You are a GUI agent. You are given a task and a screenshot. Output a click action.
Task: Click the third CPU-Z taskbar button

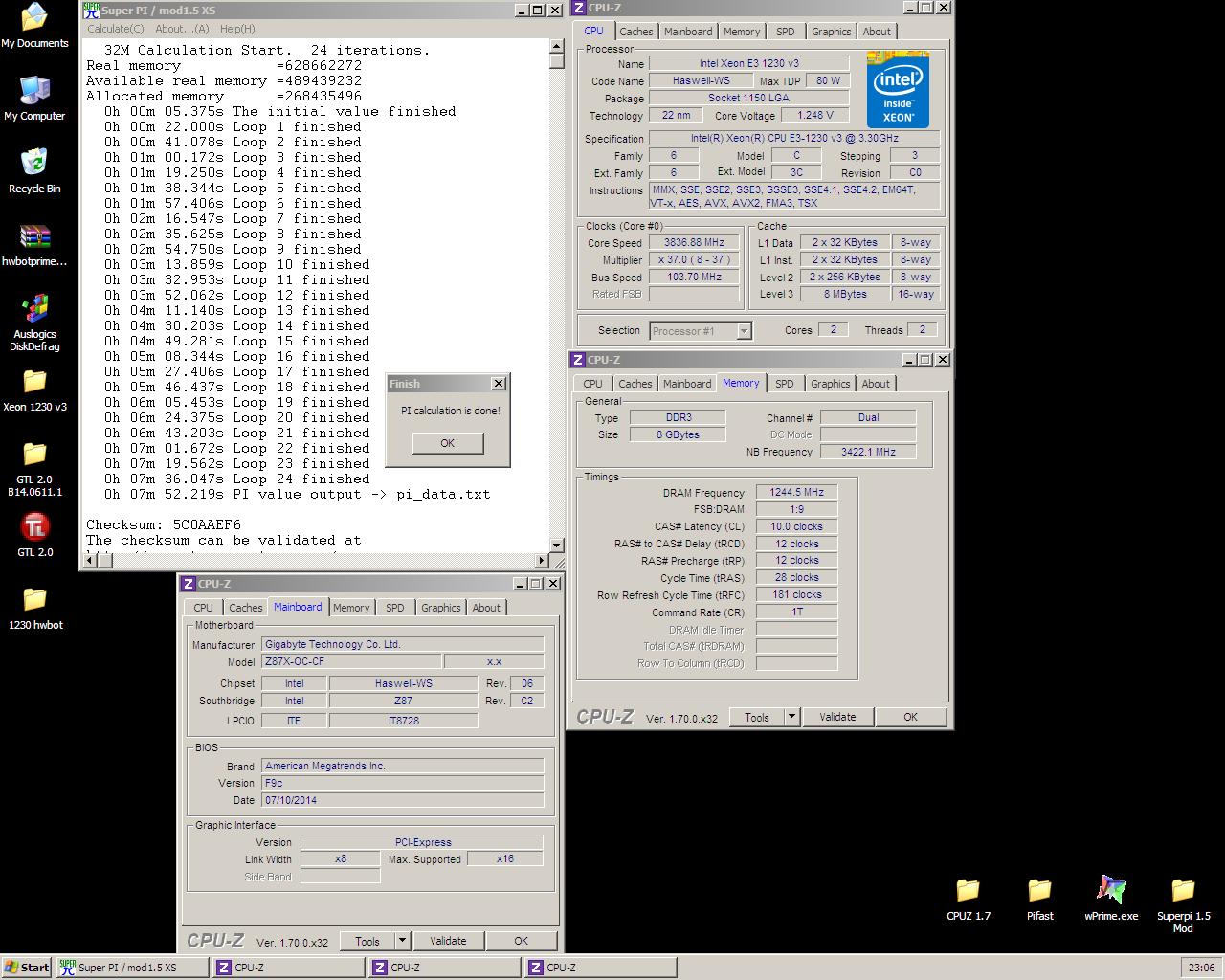(601, 968)
